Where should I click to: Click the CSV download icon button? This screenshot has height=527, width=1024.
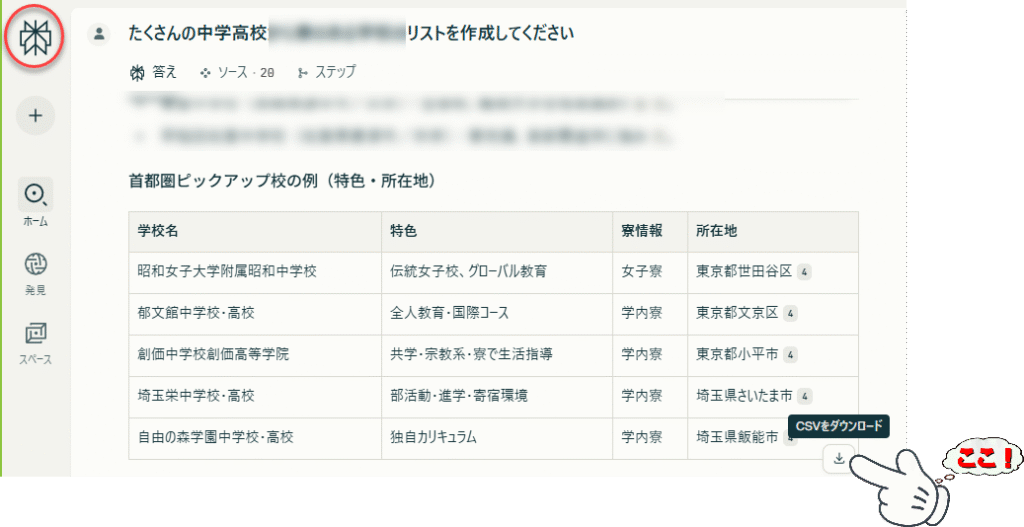[839, 458]
